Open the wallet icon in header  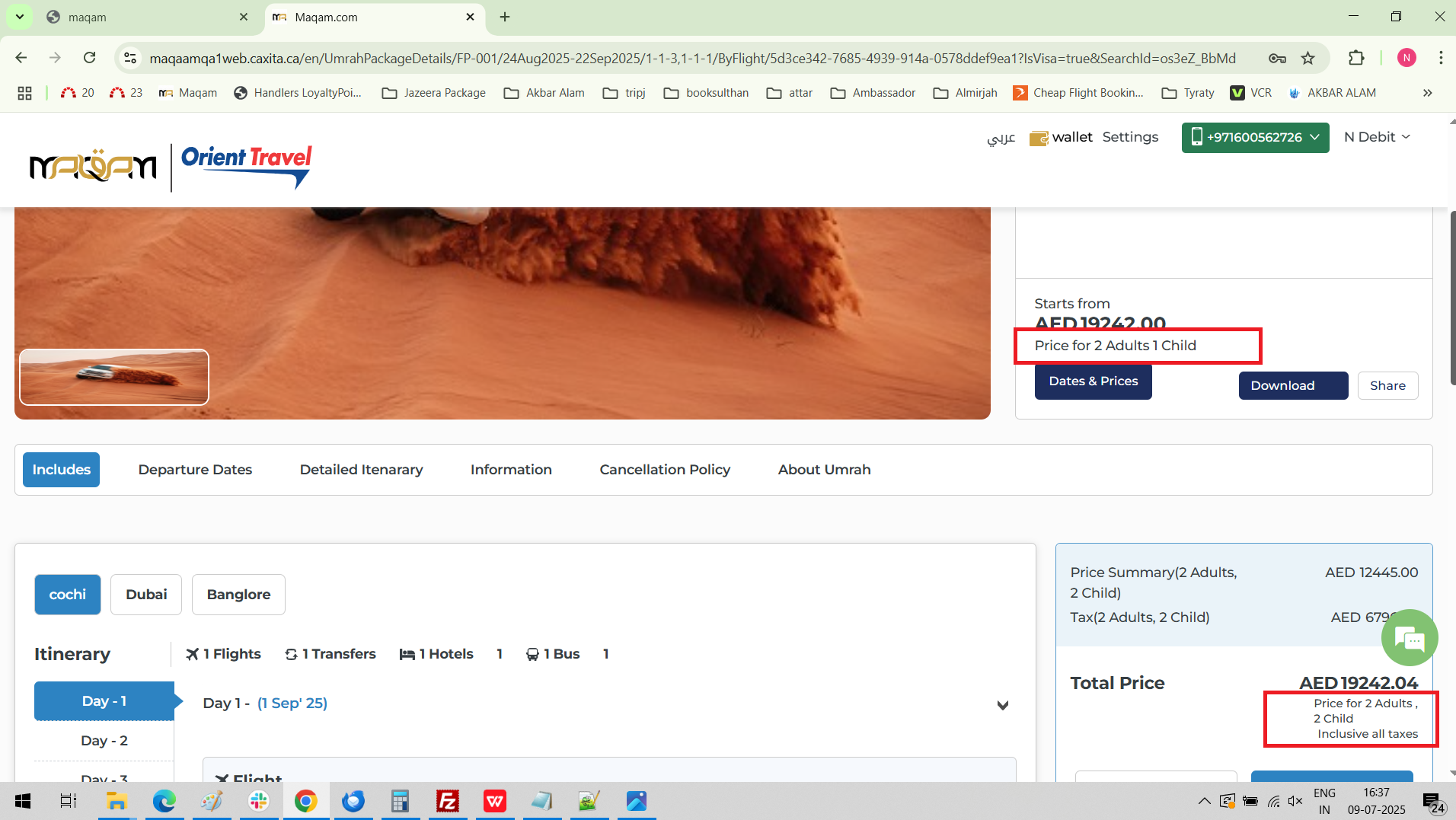[x=1039, y=138]
